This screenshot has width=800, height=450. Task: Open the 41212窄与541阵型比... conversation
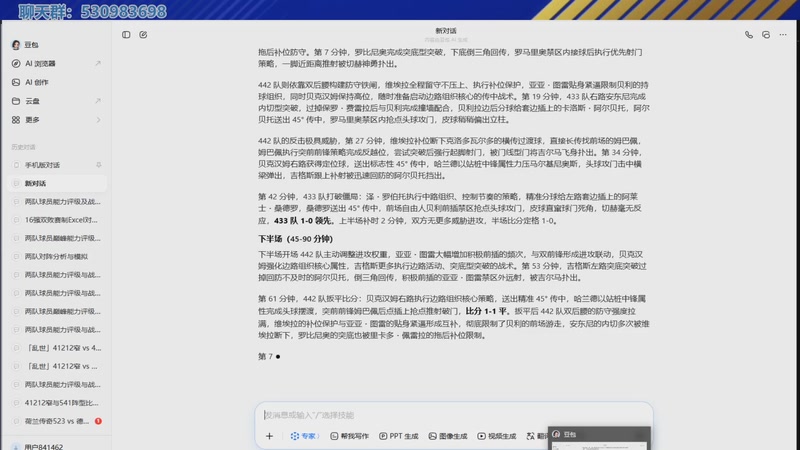pos(58,403)
